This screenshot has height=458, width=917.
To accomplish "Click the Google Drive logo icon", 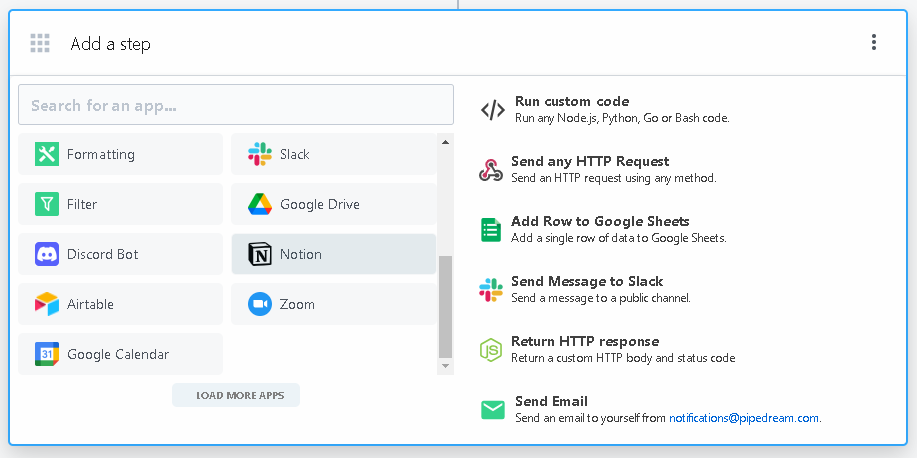I will pos(260,204).
